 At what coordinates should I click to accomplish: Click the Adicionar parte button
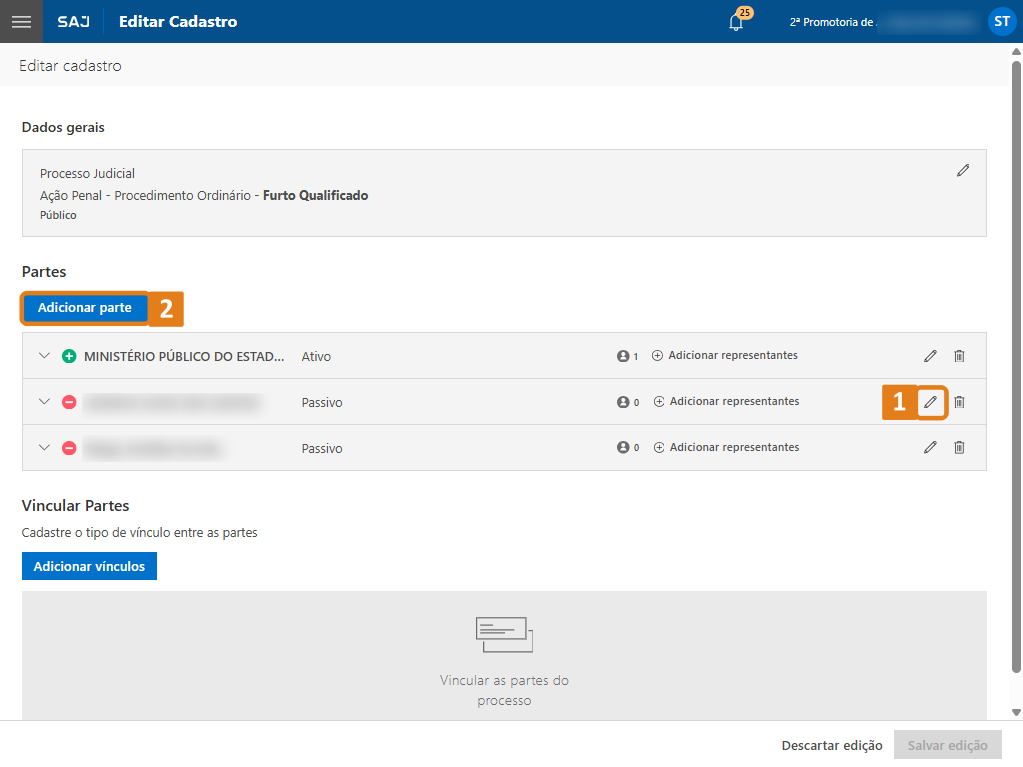pyautogui.click(x=85, y=308)
